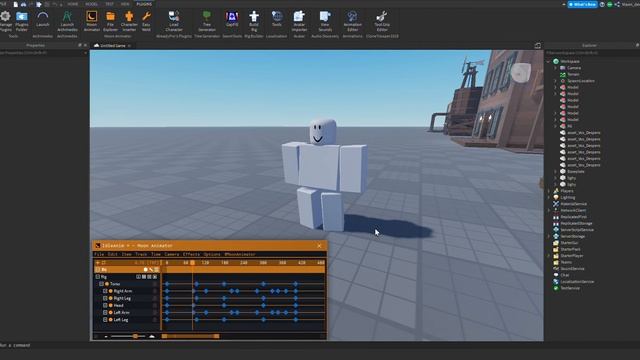Click the What's New button
Image resolution: width=640 pixels, height=360 pixels.
pos(582,4)
